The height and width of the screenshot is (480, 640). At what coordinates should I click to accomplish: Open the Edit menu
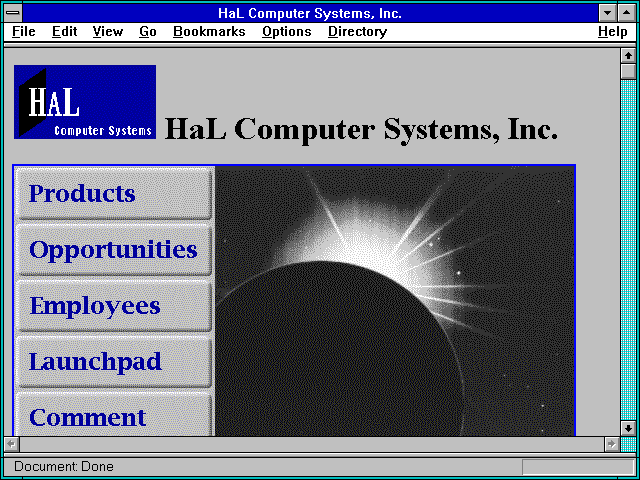(x=64, y=32)
